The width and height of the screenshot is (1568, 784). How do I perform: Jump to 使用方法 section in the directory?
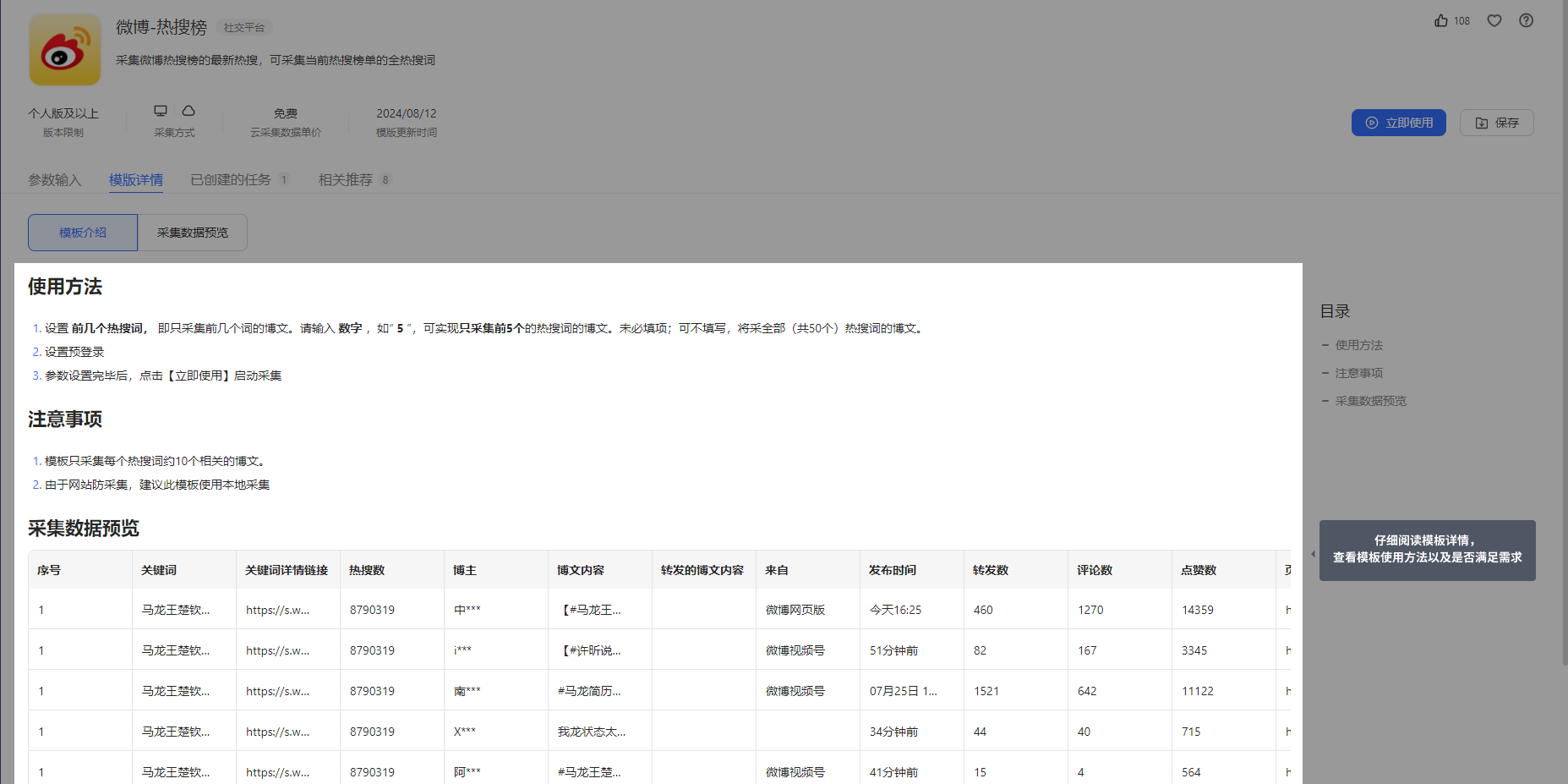[1359, 344]
